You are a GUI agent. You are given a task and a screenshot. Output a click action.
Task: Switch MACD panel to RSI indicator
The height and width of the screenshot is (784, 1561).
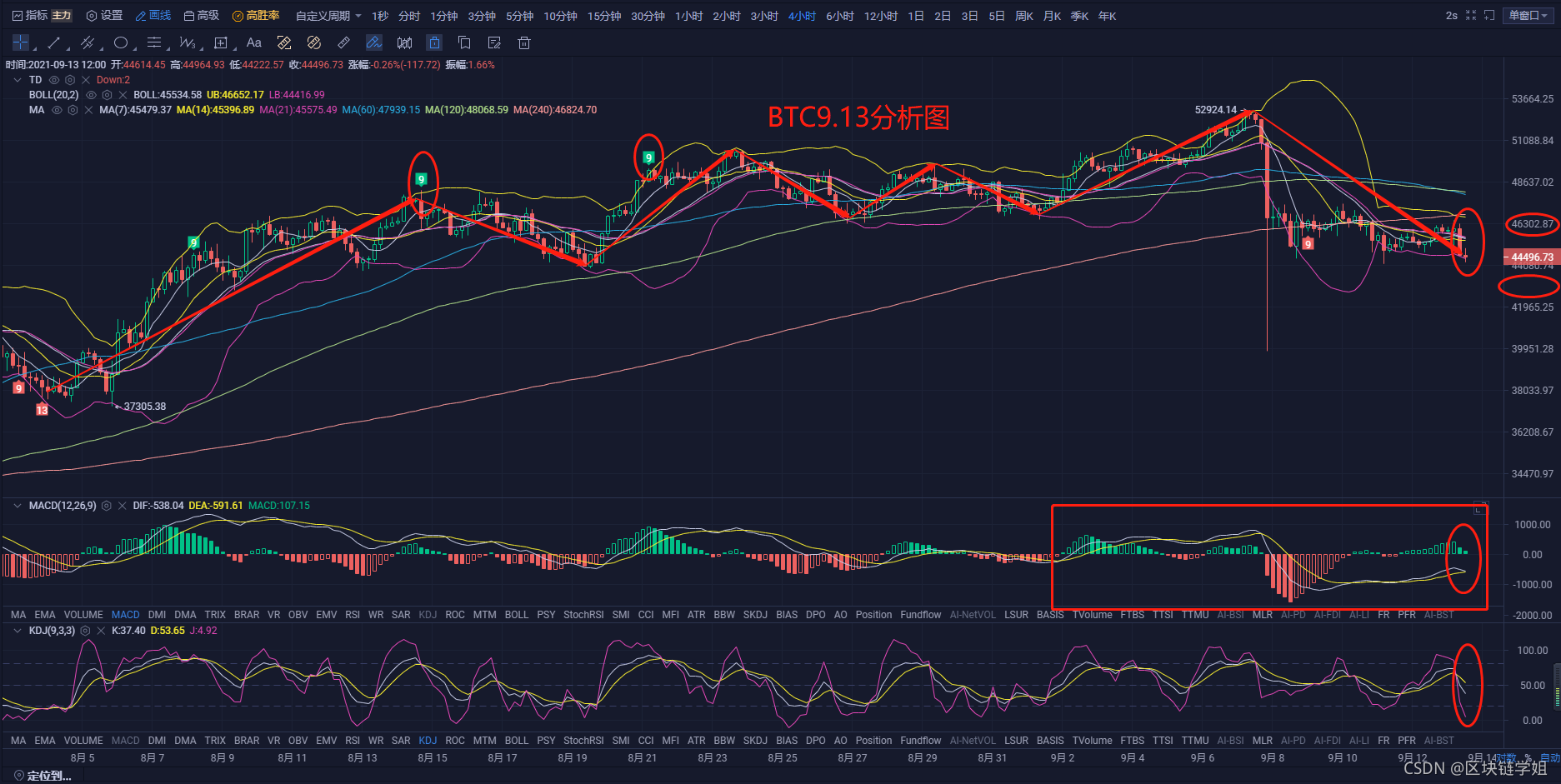[353, 615]
